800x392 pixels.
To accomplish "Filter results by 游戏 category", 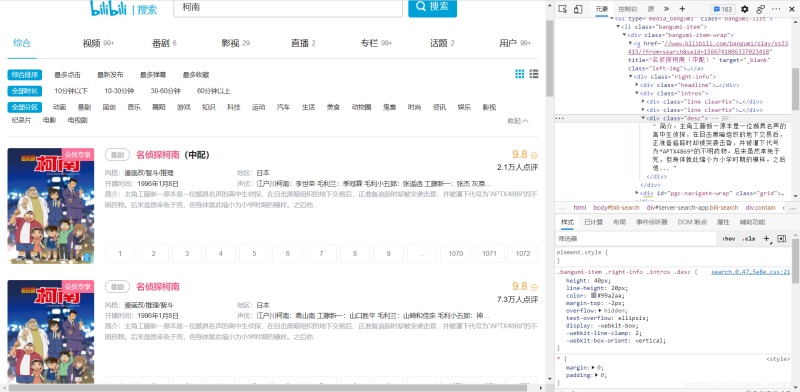I will pyautogui.click(x=184, y=108).
